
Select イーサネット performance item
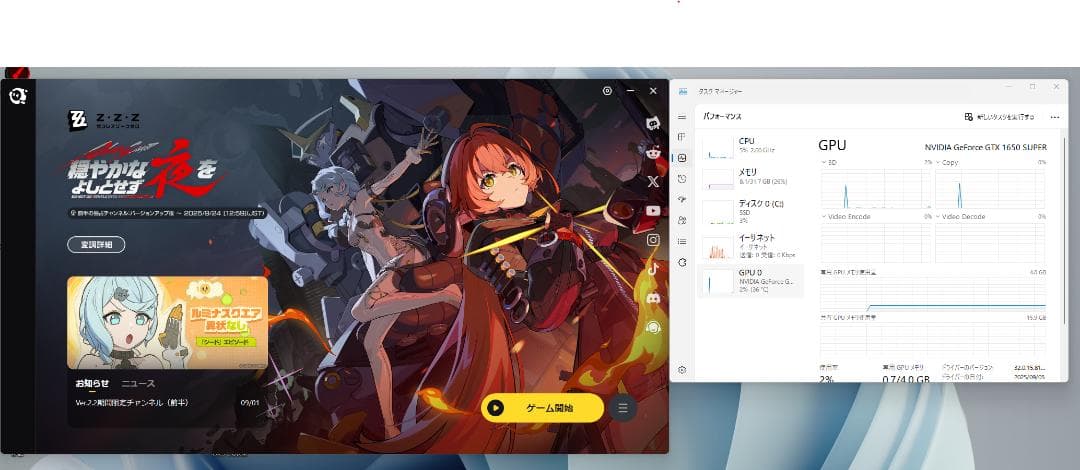751,245
